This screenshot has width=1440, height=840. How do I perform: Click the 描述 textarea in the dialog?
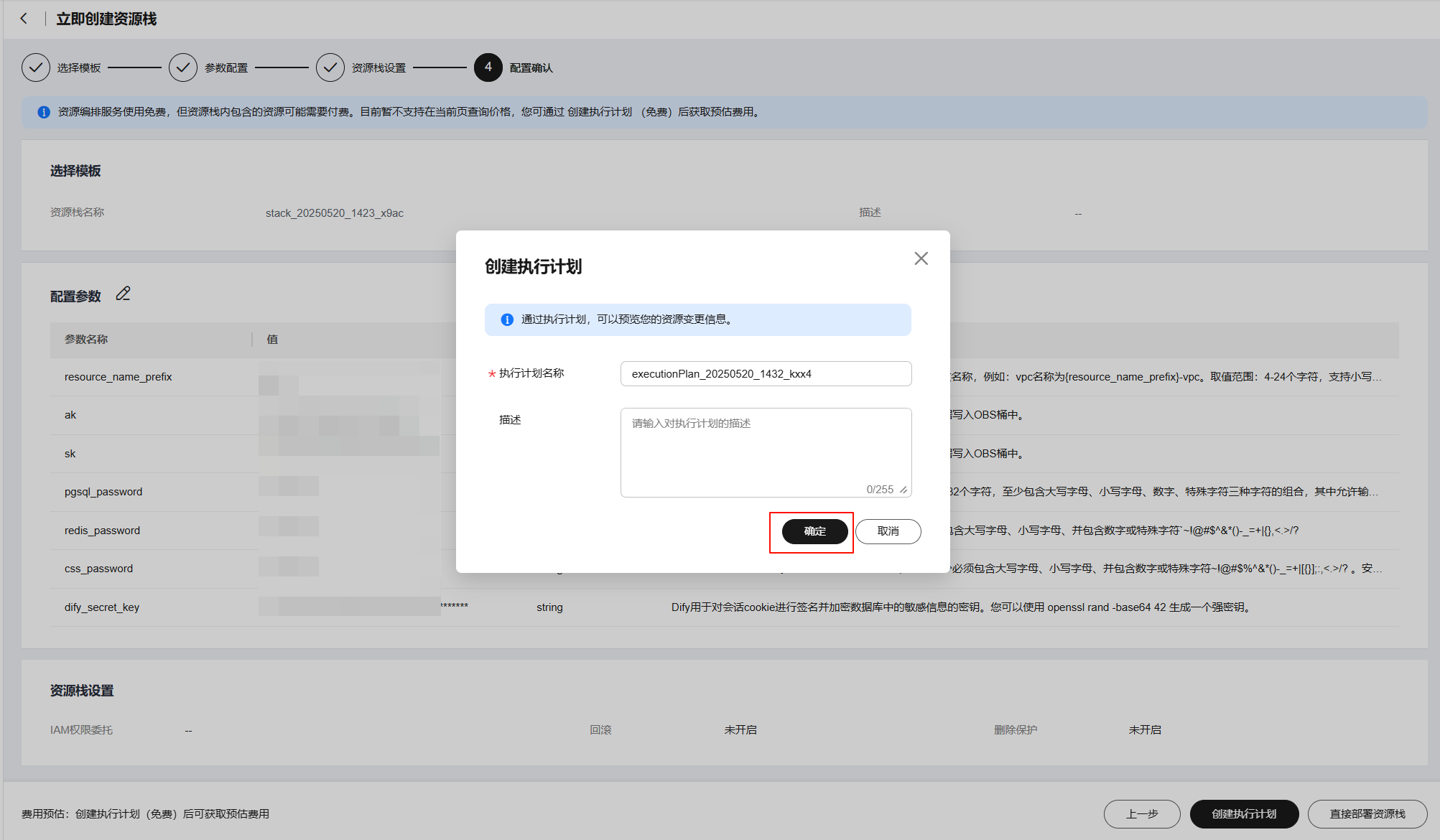coord(766,449)
